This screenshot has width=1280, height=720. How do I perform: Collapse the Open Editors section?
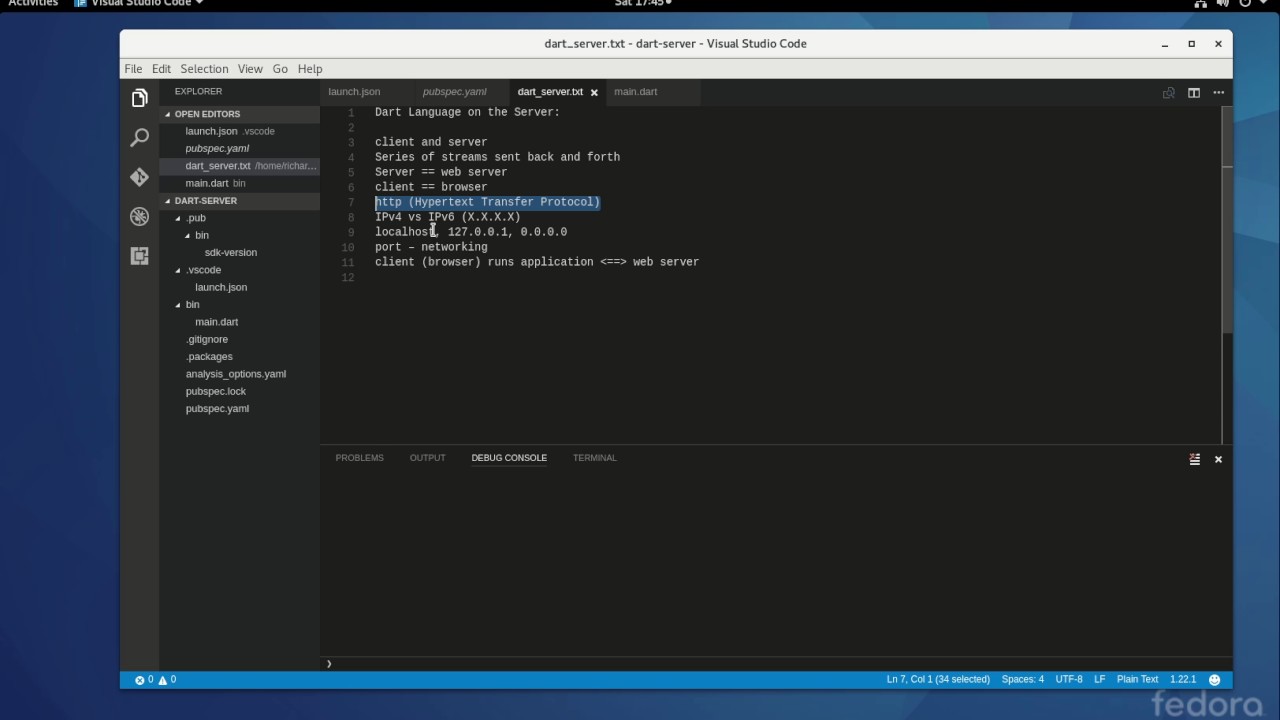pos(240,114)
